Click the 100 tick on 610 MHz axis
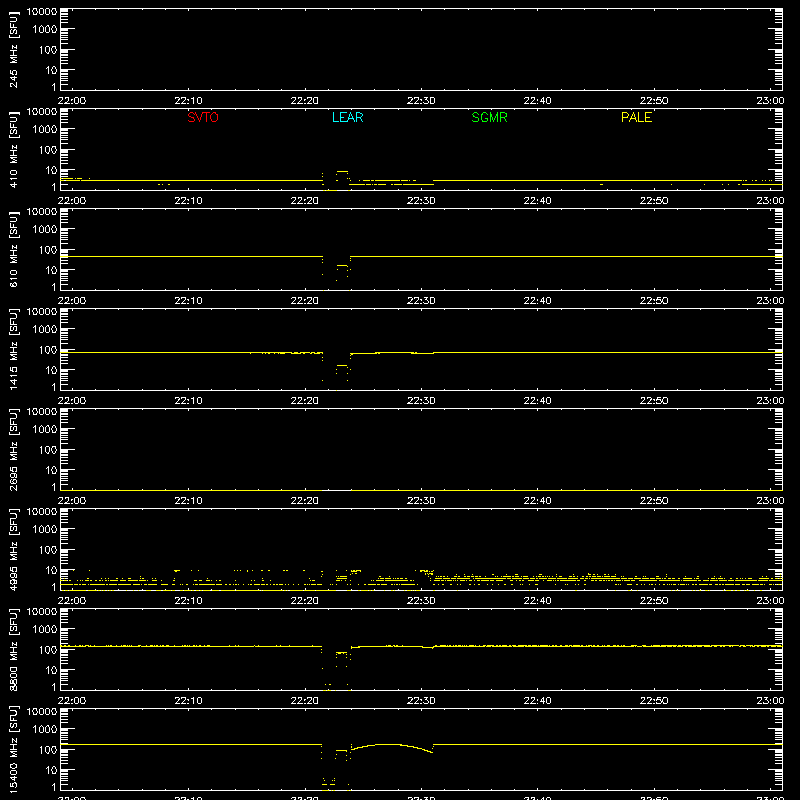The image size is (800, 800). [x=48, y=250]
